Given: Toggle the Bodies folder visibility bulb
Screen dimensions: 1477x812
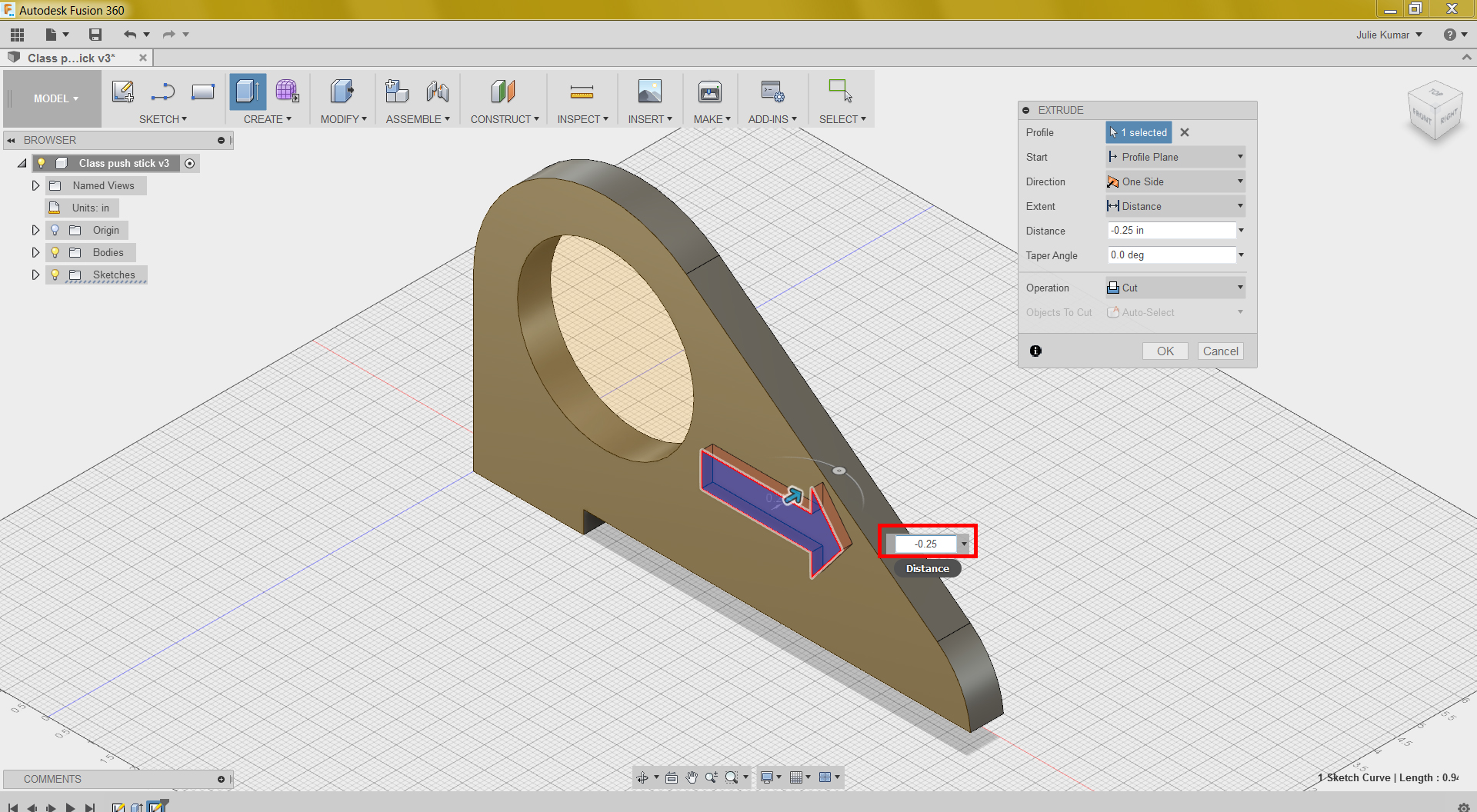Looking at the screenshot, I should [55, 252].
